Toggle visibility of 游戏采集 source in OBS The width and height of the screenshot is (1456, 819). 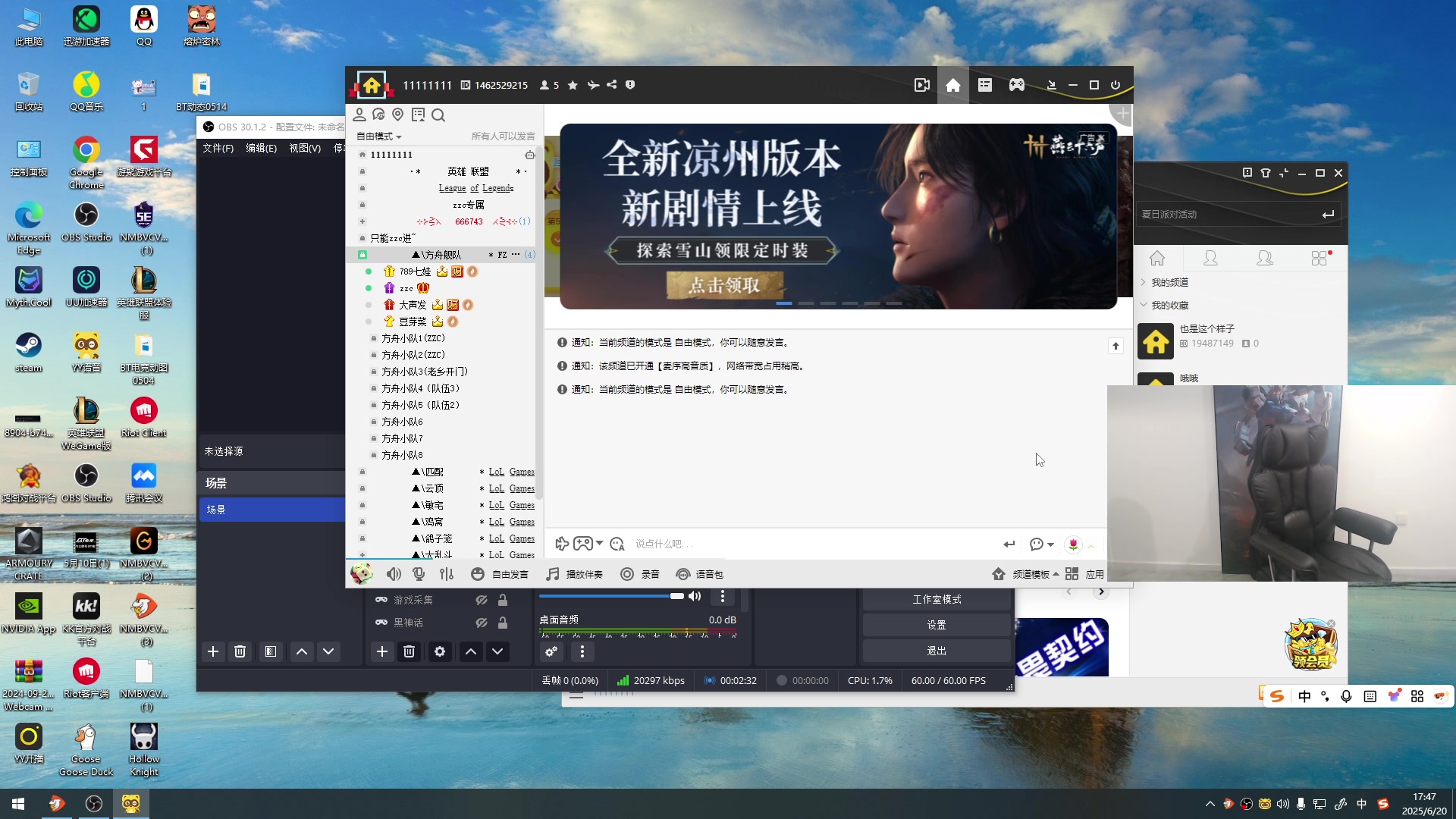pos(482,600)
